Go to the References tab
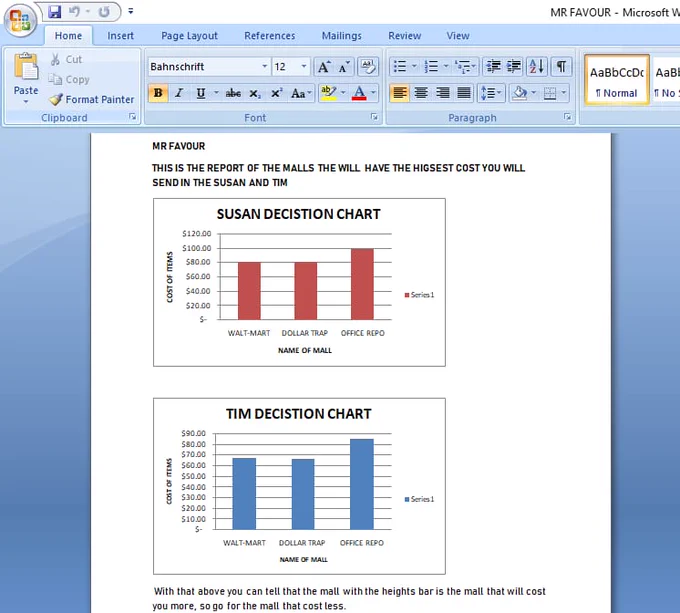The height and width of the screenshot is (613, 680). coord(269,36)
